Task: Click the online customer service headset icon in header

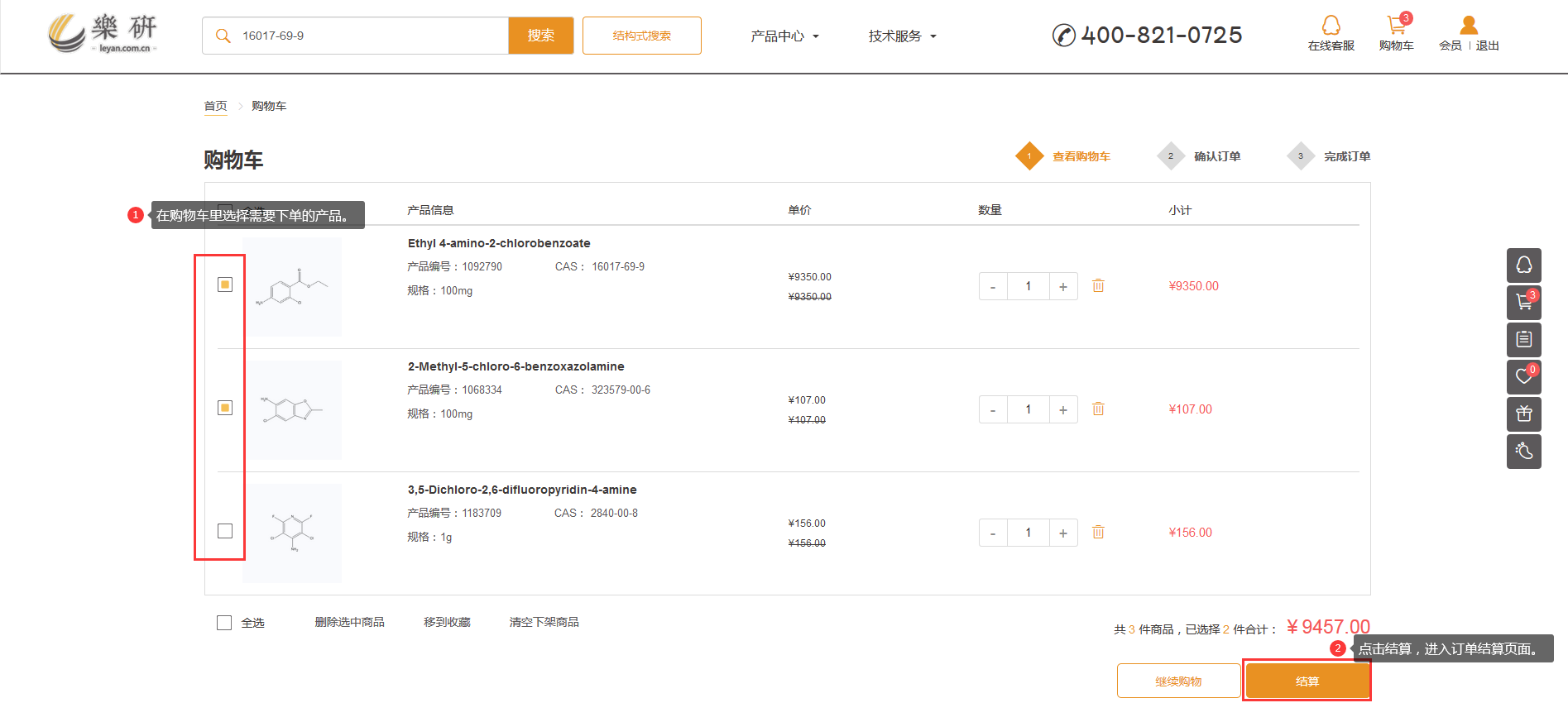Action: pos(1331,26)
